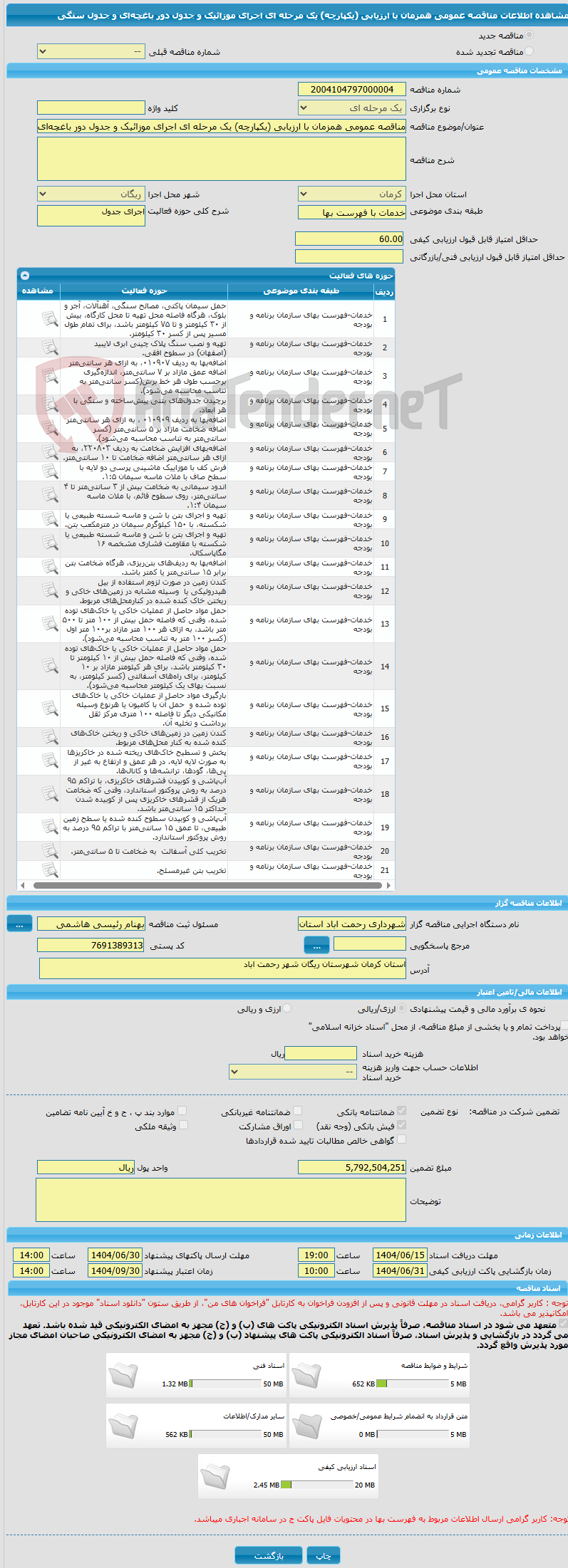Click the ellipsis button beside مسئول ثبت مناقصه
The width and height of the screenshot is (568, 1568).
19,923
